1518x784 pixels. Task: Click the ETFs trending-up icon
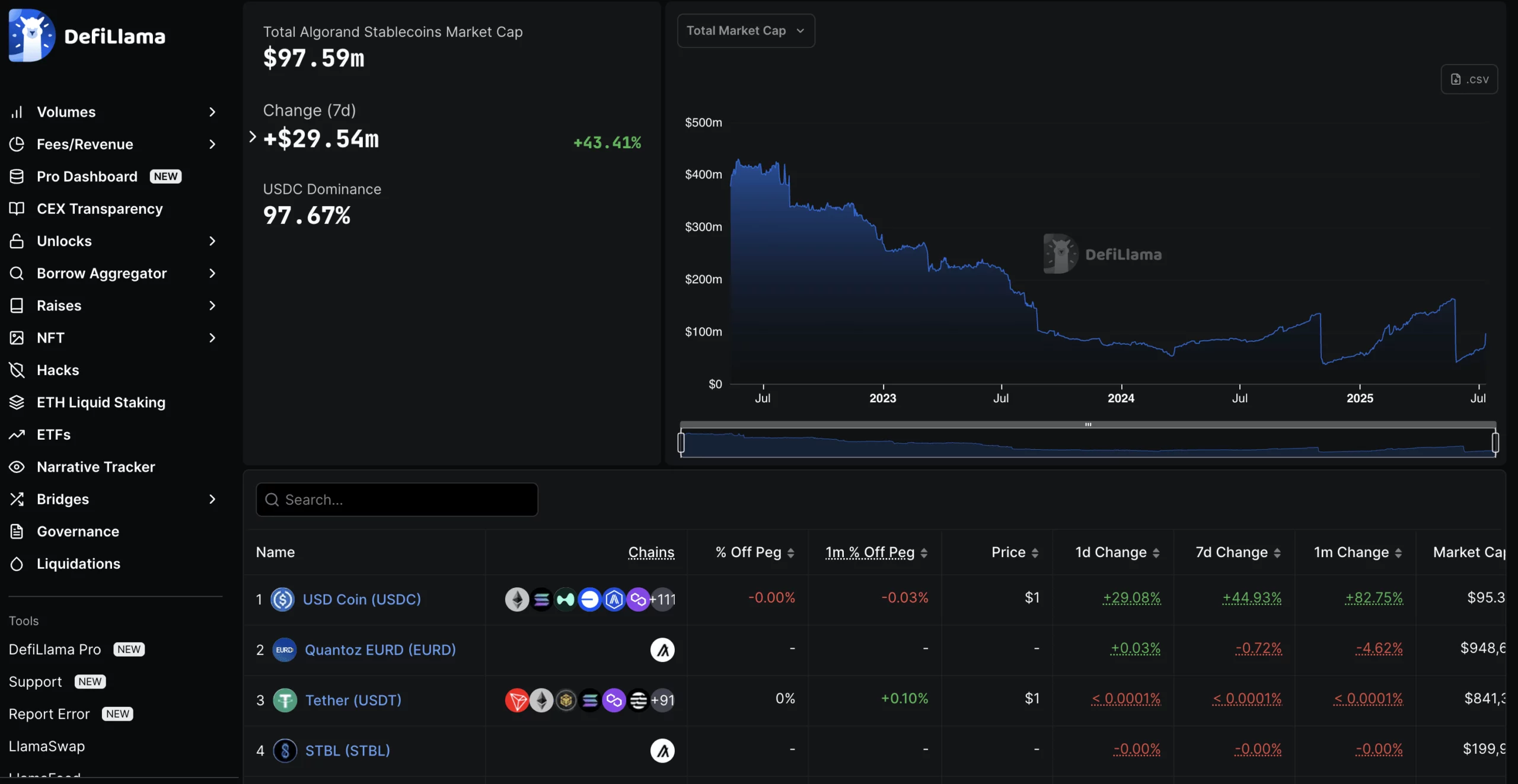17,435
